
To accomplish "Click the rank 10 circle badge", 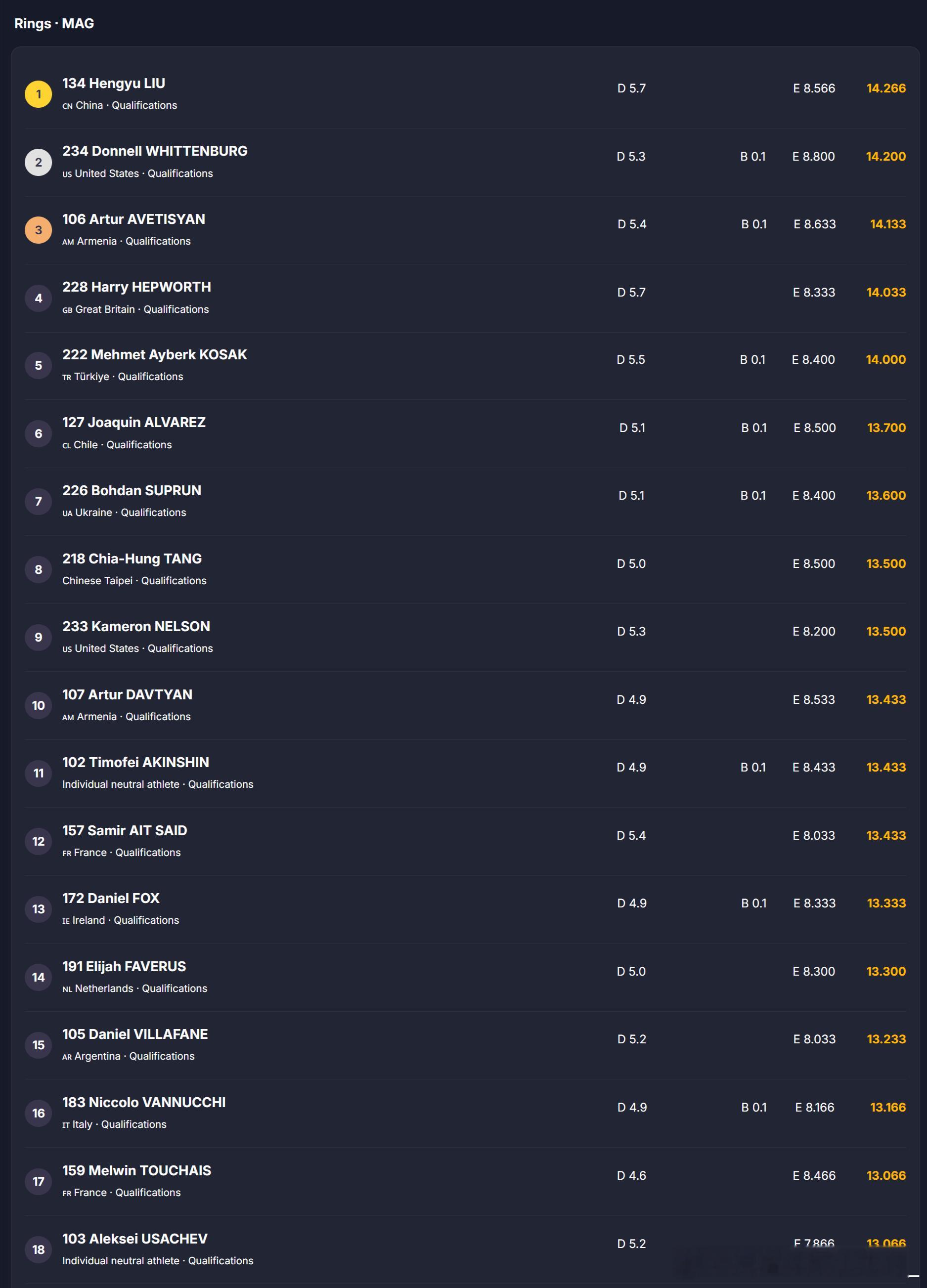I will coord(38,705).
